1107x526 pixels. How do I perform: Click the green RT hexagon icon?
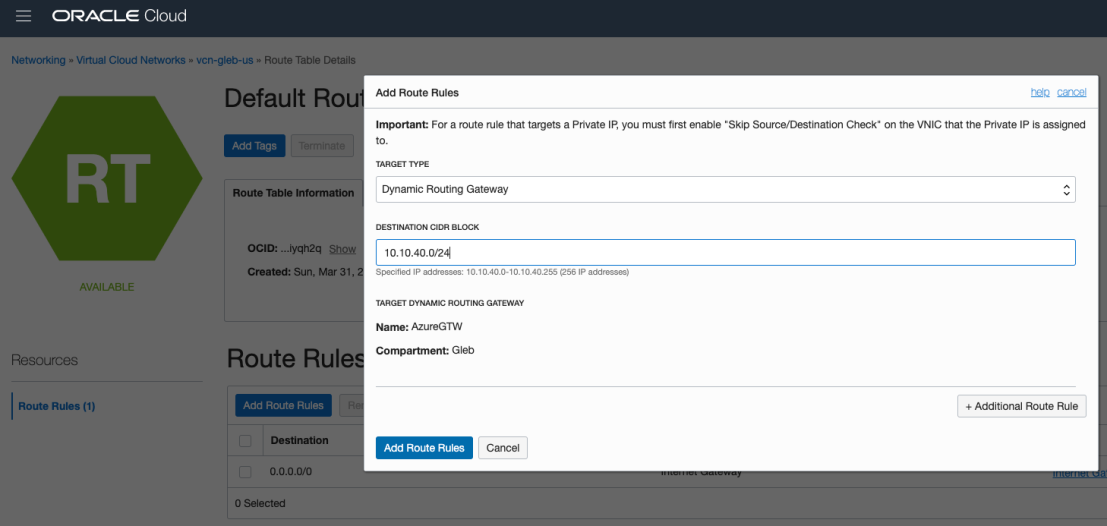pyautogui.click(x=100, y=180)
